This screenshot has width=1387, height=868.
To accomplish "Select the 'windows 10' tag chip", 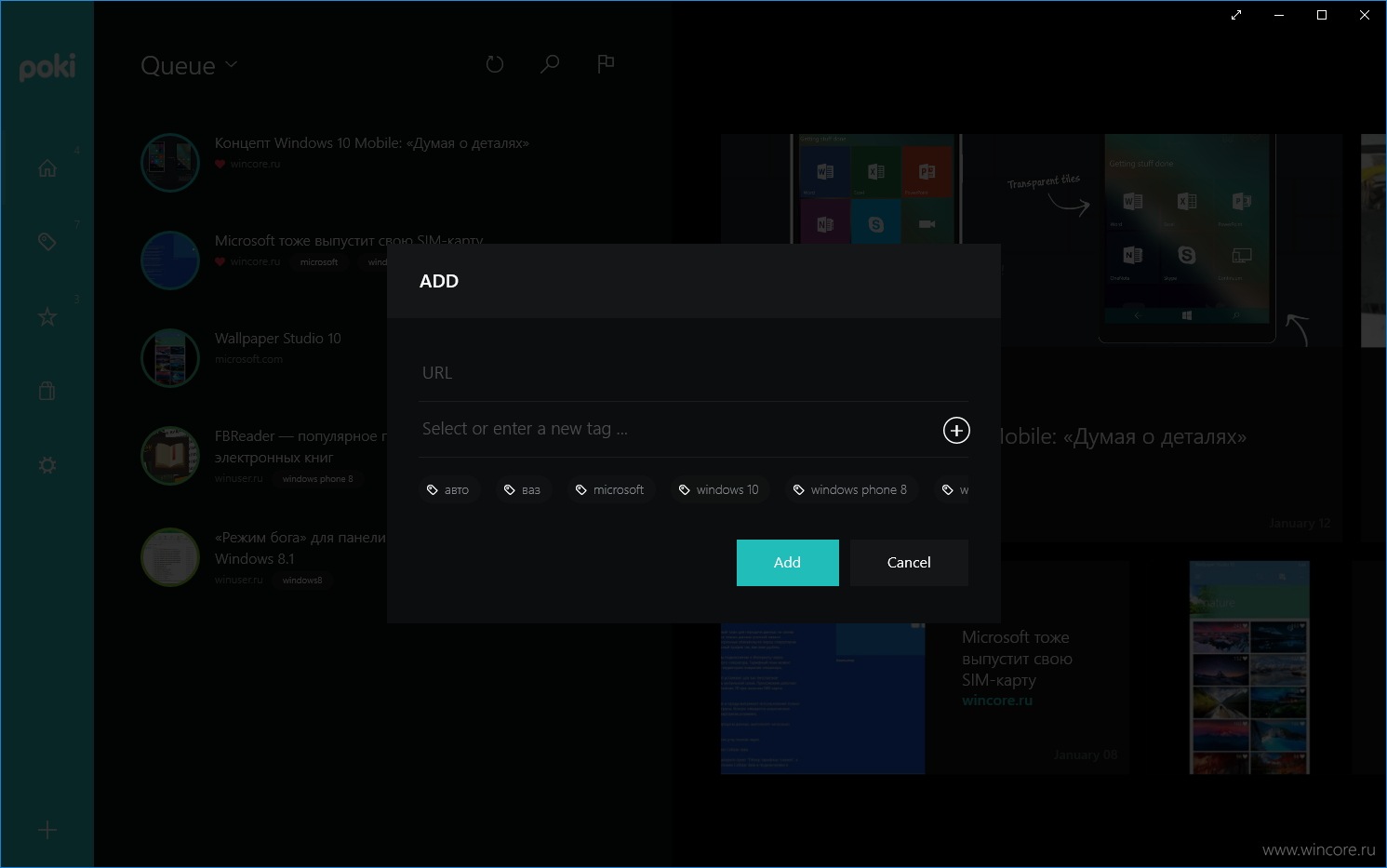I will coord(718,489).
